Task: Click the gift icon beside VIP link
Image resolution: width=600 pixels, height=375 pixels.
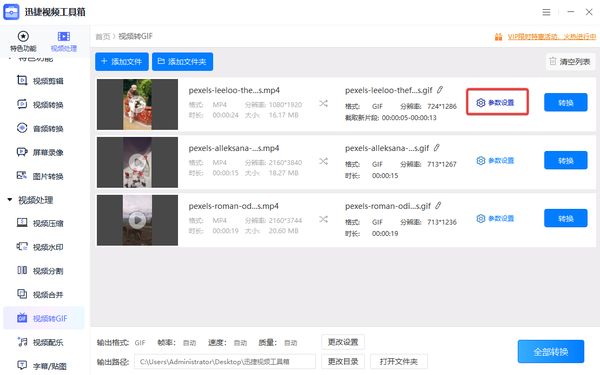Action: click(498, 37)
